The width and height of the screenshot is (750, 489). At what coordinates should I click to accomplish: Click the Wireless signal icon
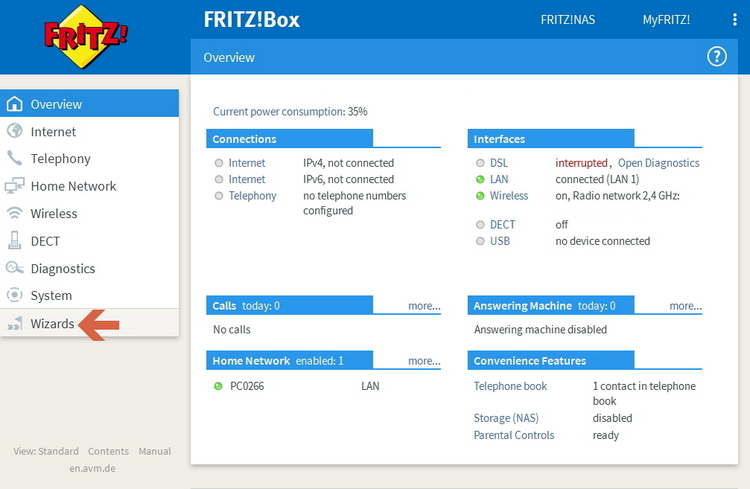click(x=14, y=213)
